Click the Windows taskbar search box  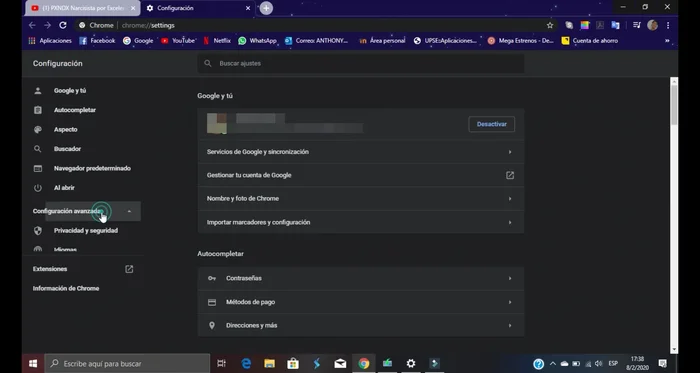tap(127, 364)
